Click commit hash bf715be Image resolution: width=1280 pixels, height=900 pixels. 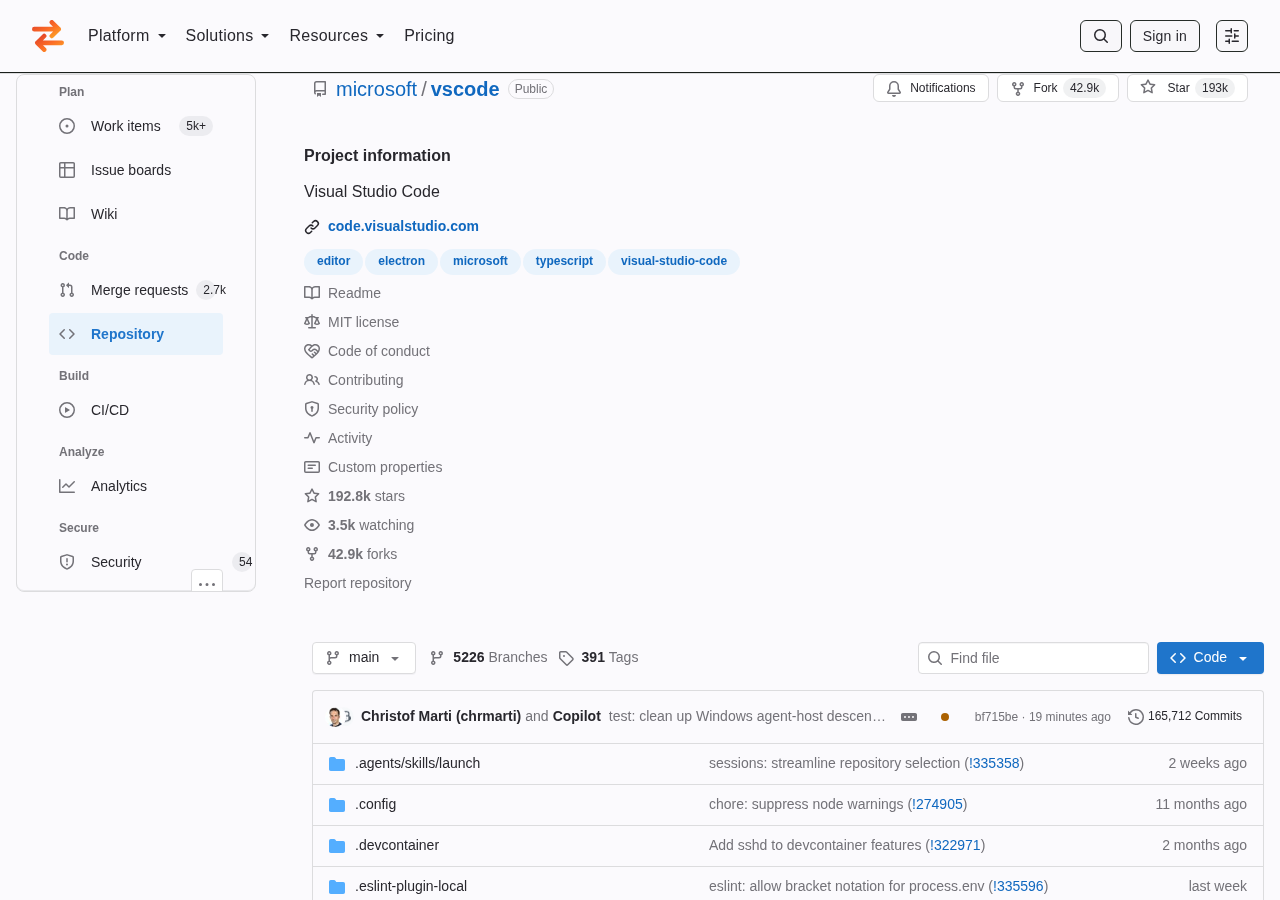click(x=996, y=717)
